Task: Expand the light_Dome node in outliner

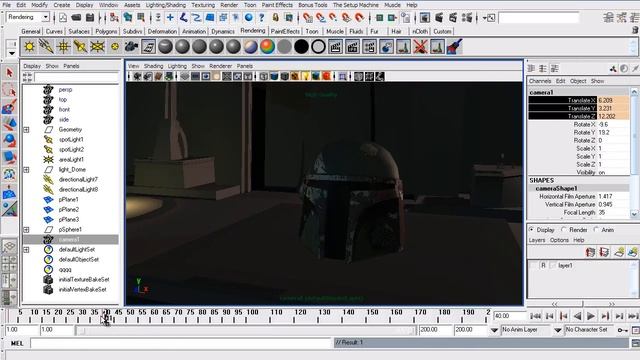Action: (26, 169)
